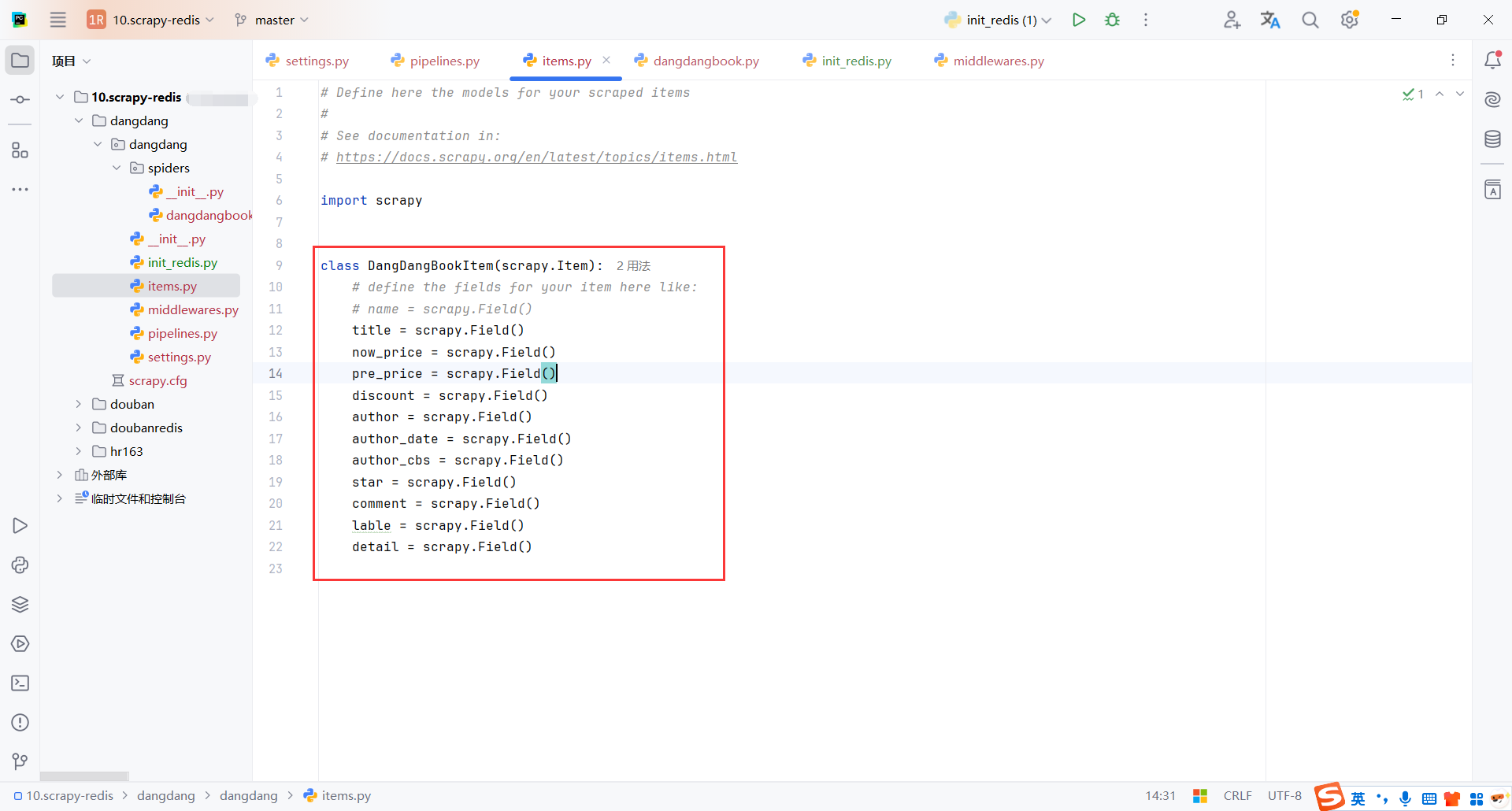Screen dimensions: 1512x811
Task: Click the CRLF line separator indicator
Action: pyautogui.click(x=1238, y=795)
